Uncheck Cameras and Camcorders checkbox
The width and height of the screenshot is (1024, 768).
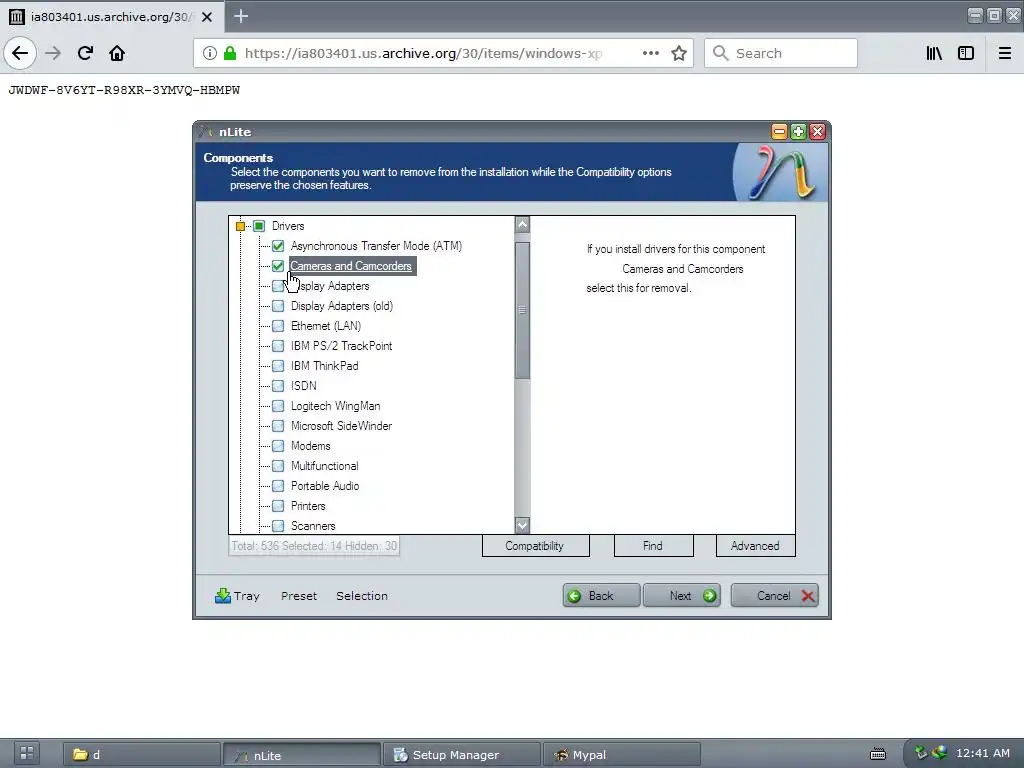click(278, 266)
